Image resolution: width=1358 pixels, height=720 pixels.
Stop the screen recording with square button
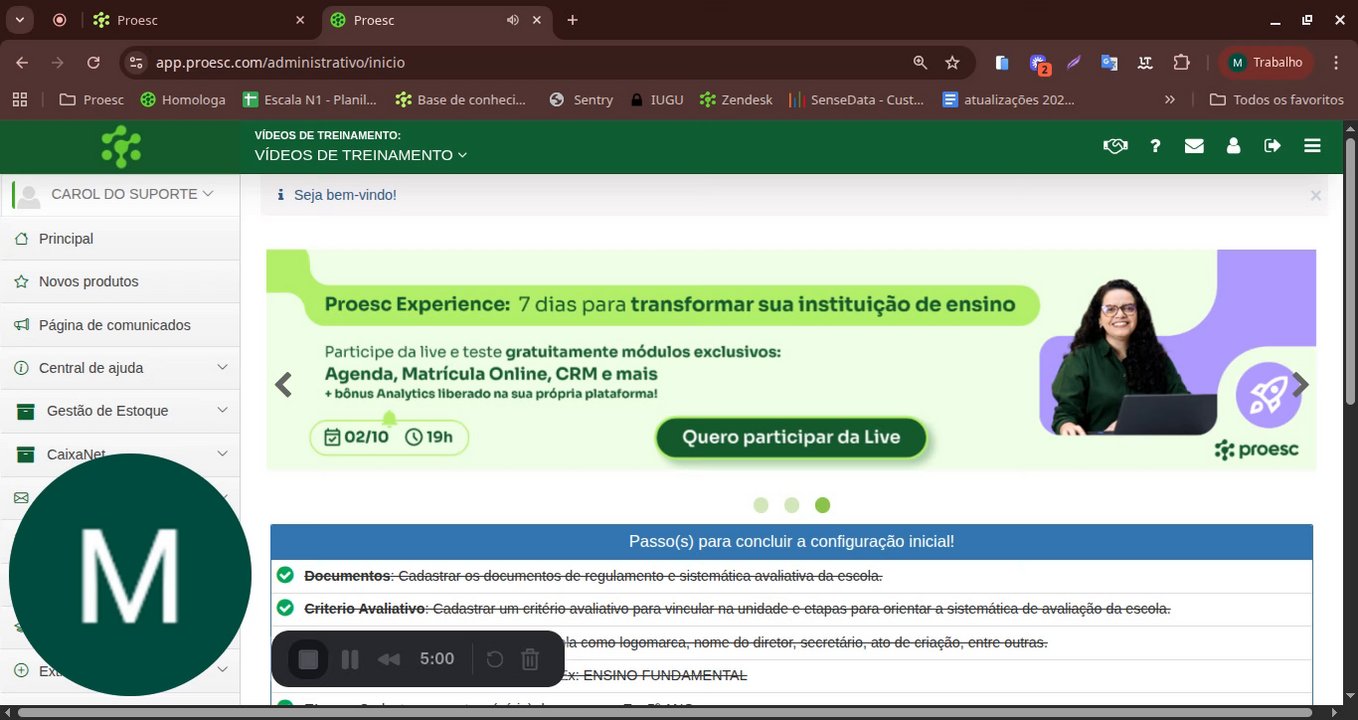[308, 659]
